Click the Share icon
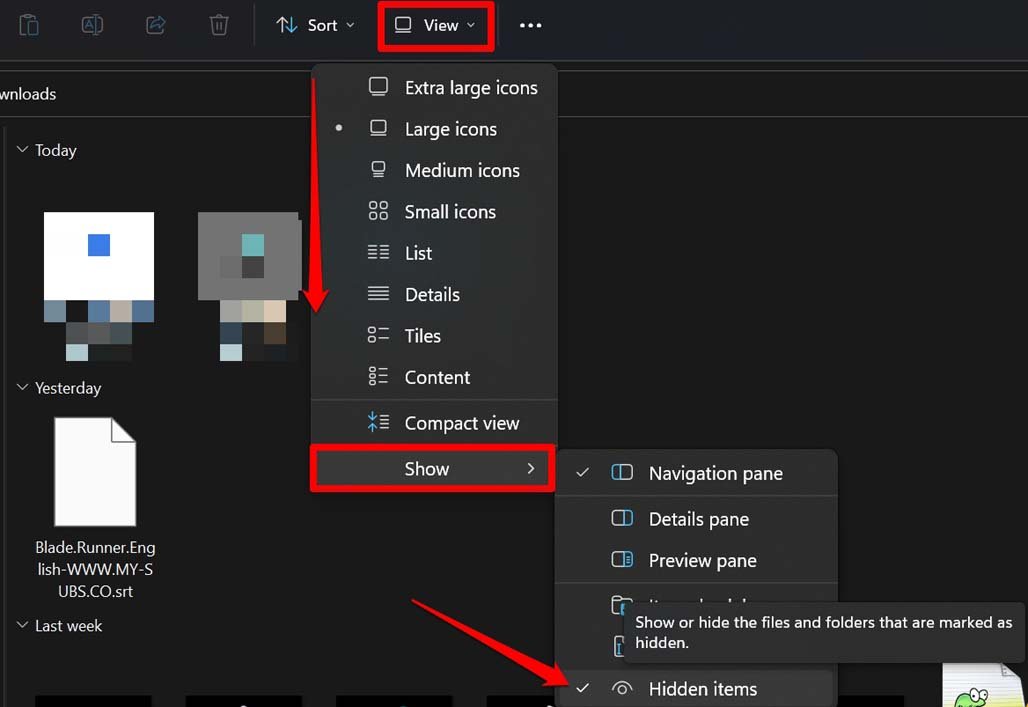Image resolution: width=1028 pixels, height=707 pixels. tap(155, 25)
